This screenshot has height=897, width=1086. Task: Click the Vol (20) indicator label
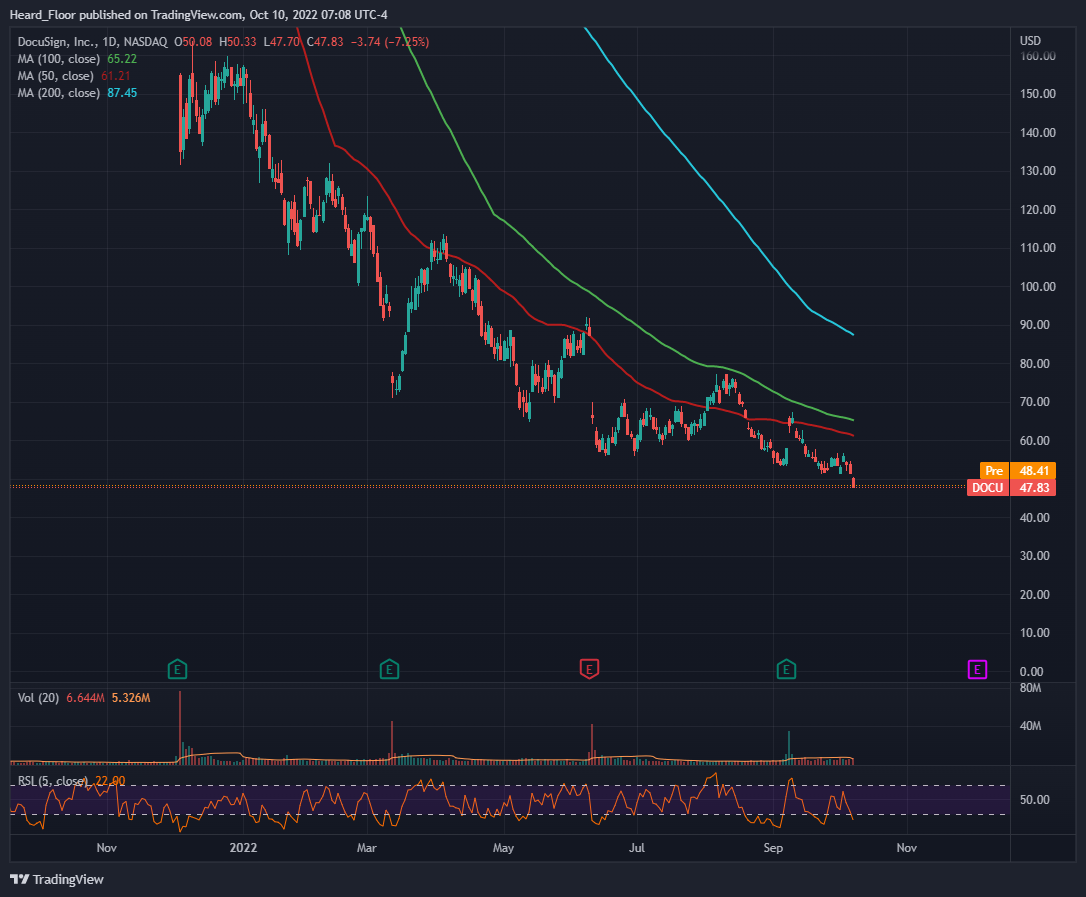[38, 698]
